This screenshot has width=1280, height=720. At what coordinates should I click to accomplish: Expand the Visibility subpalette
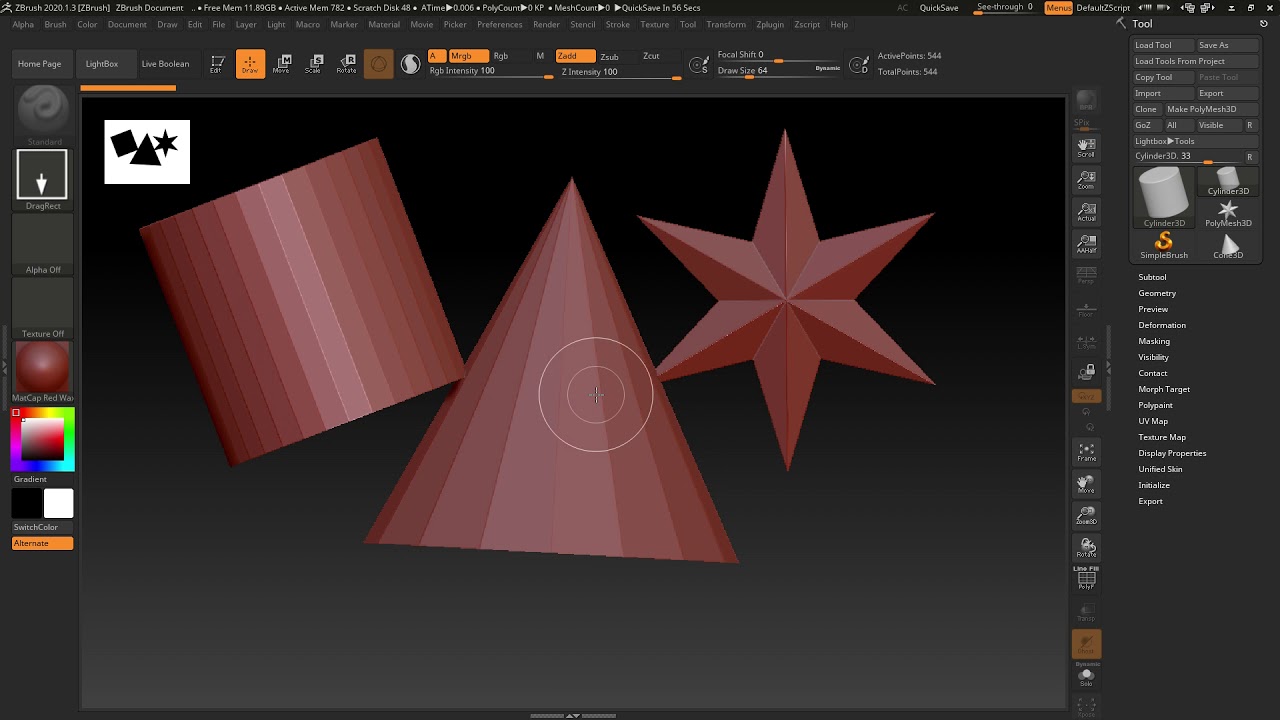(1154, 357)
